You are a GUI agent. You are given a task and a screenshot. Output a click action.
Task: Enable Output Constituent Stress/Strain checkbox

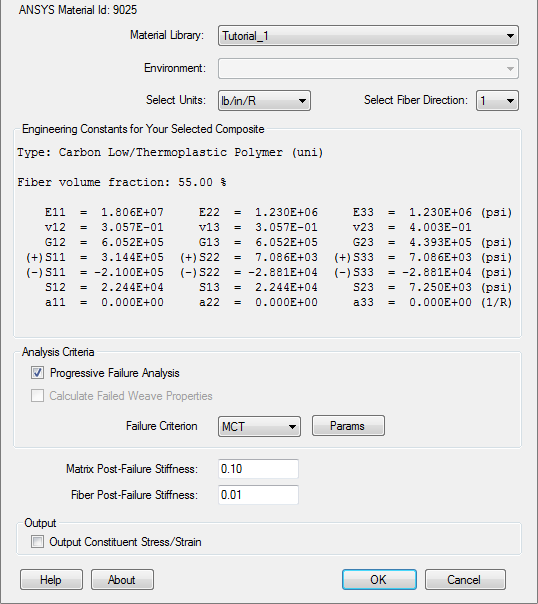(37, 542)
